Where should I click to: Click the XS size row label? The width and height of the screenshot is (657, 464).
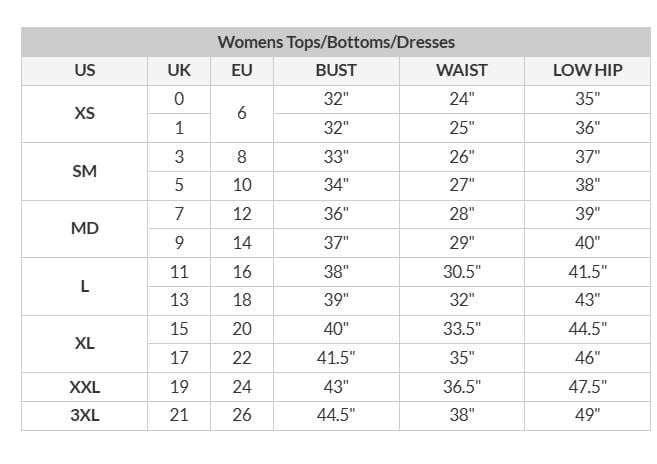pyautogui.click(x=85, y=113)
